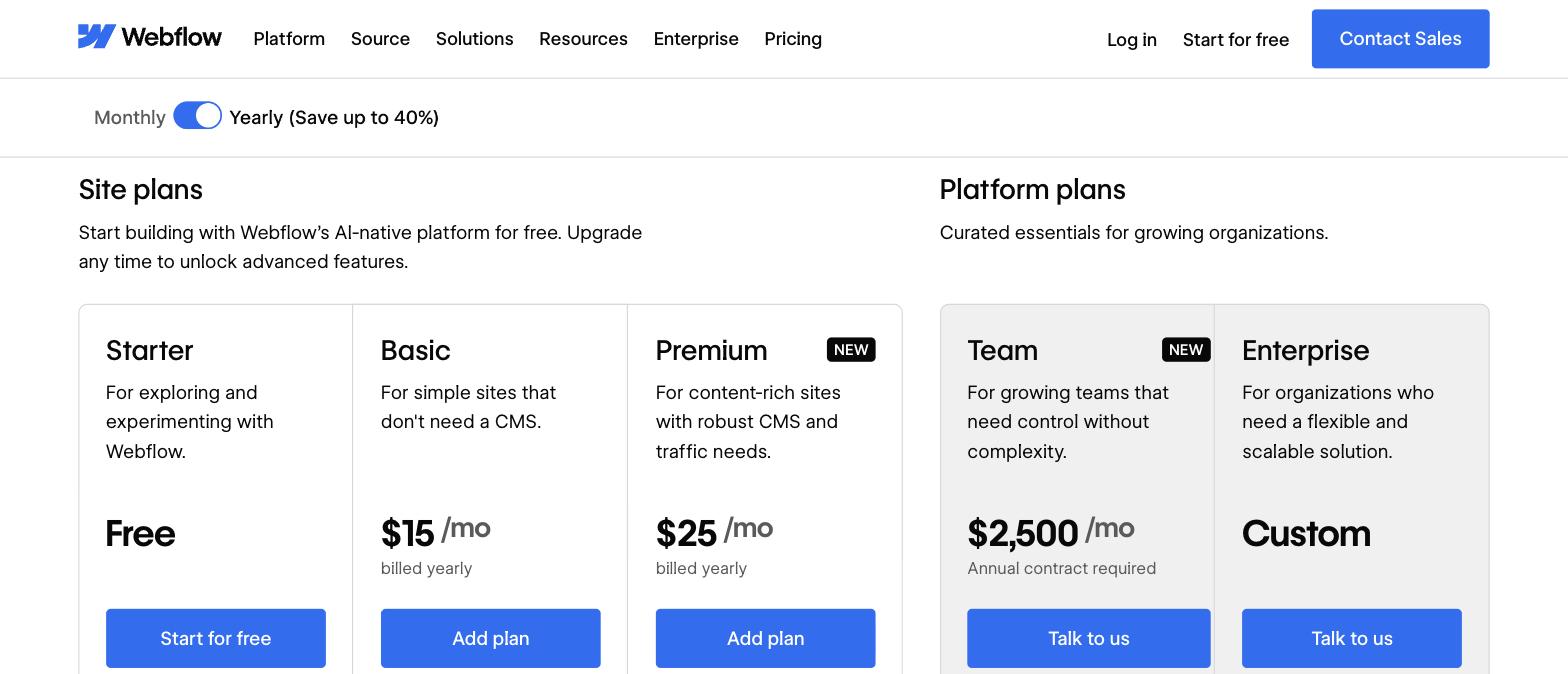The width and height of the screenshot is (1568, 674).
Task: Click the Enterprise plan card title
Action: pyautogui.click(x=1305, y=351)
